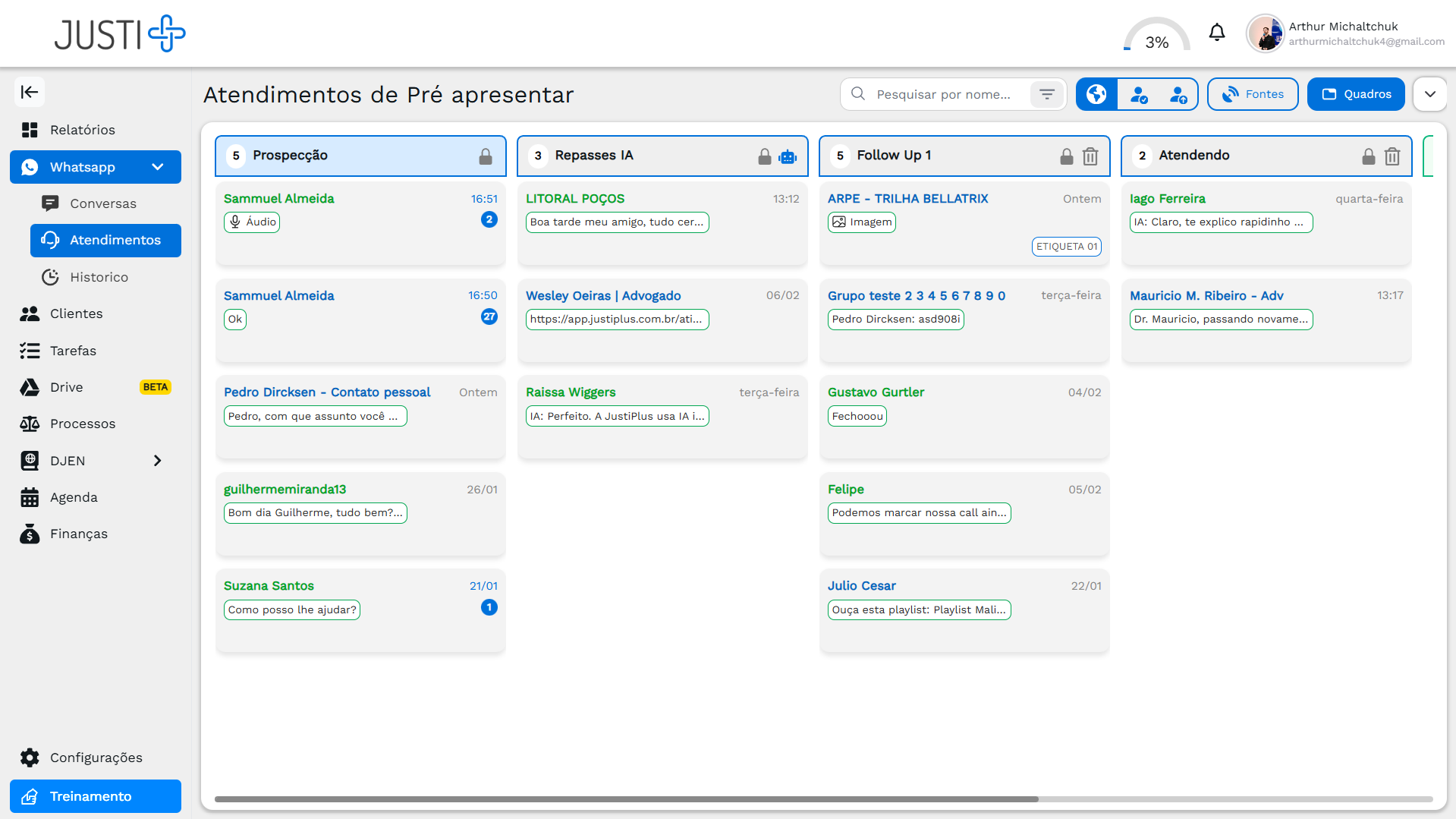Toggle the user-with-checkmark filter
The image size is (1456, 819).
coord(1138,94)
